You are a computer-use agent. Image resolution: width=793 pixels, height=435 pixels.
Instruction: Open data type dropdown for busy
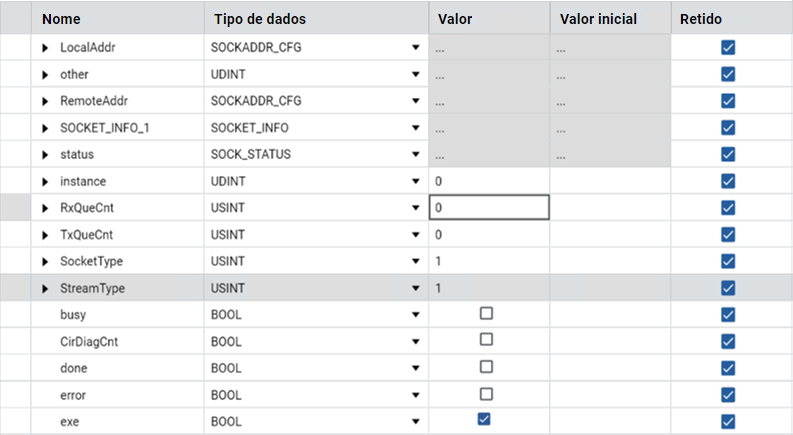415,314
